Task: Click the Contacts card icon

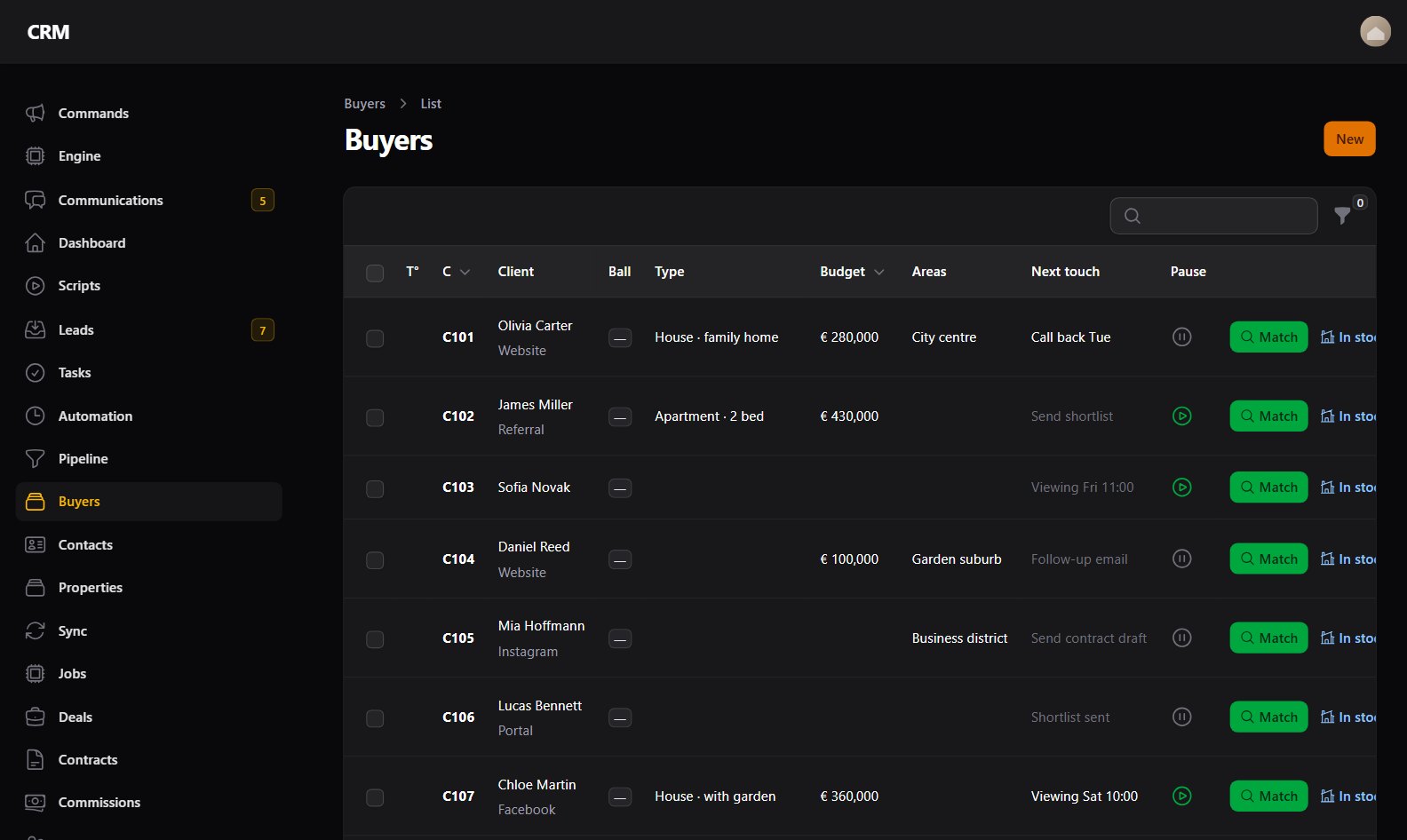Action: click(x=35, y=545)
